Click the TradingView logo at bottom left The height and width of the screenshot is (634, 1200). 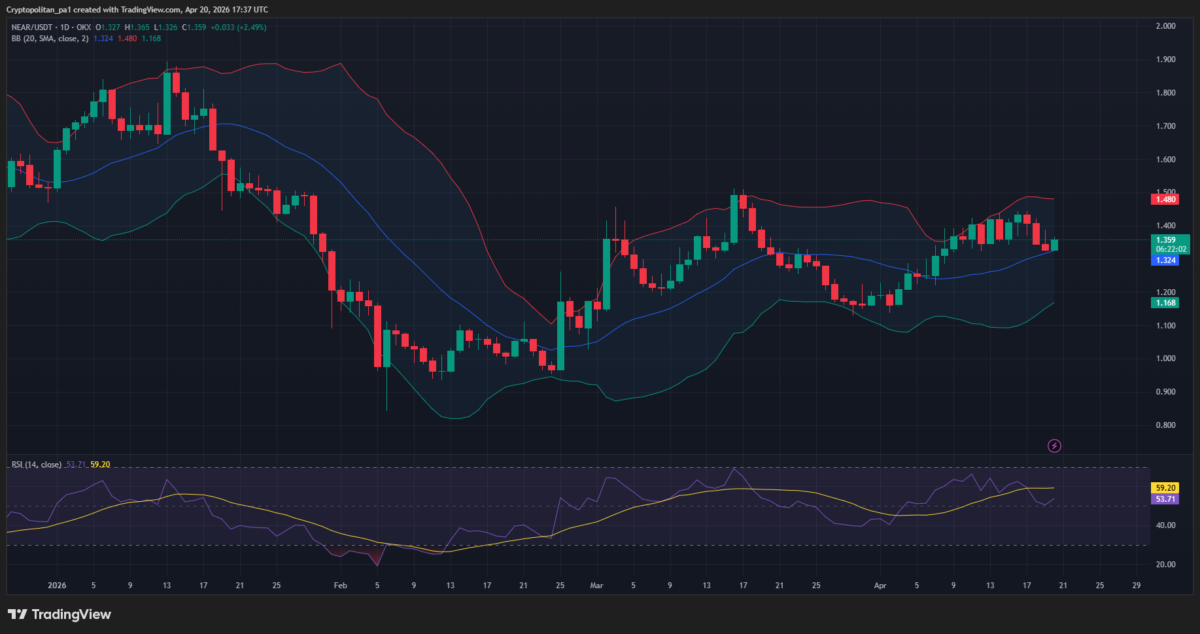point(60,614)
